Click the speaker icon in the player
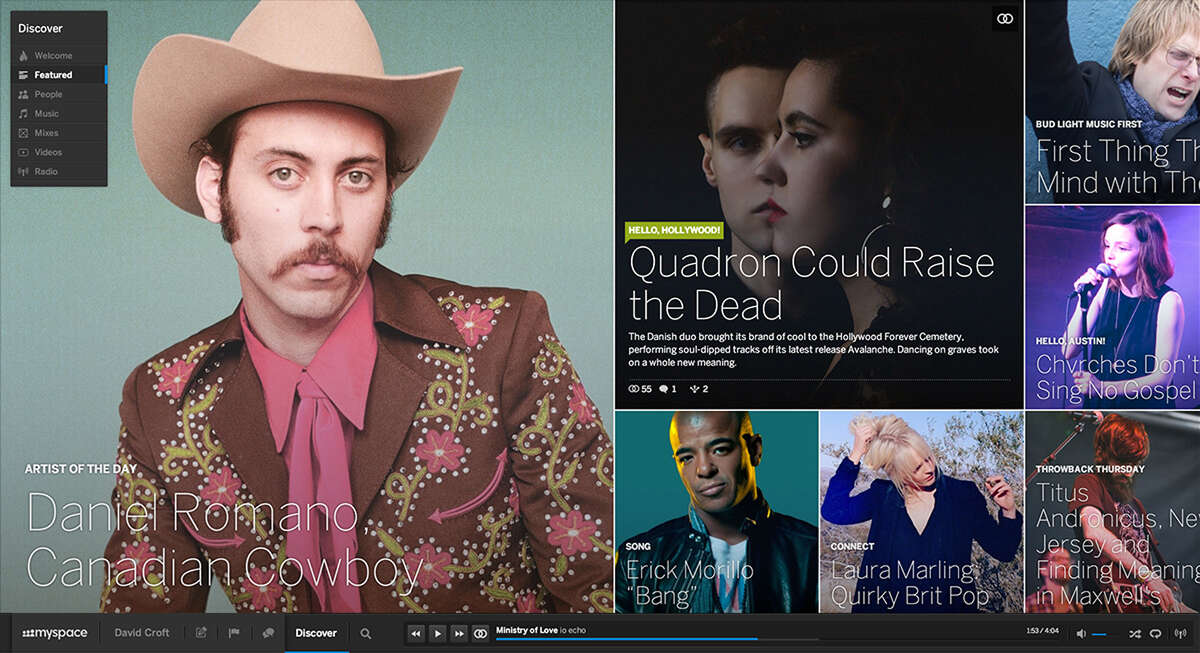1200x653 pixels. 1083,634
